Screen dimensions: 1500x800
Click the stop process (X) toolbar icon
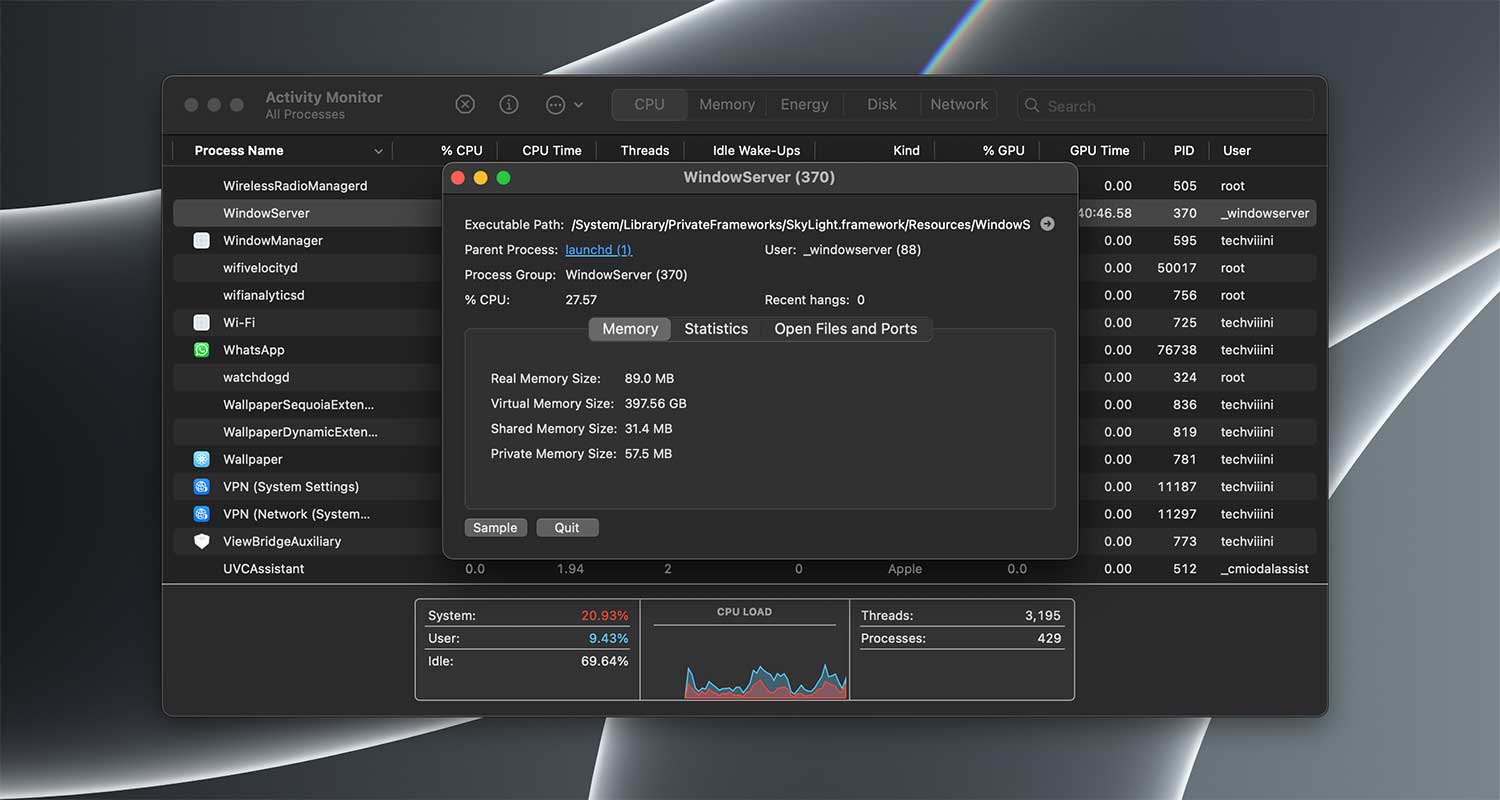464,104
